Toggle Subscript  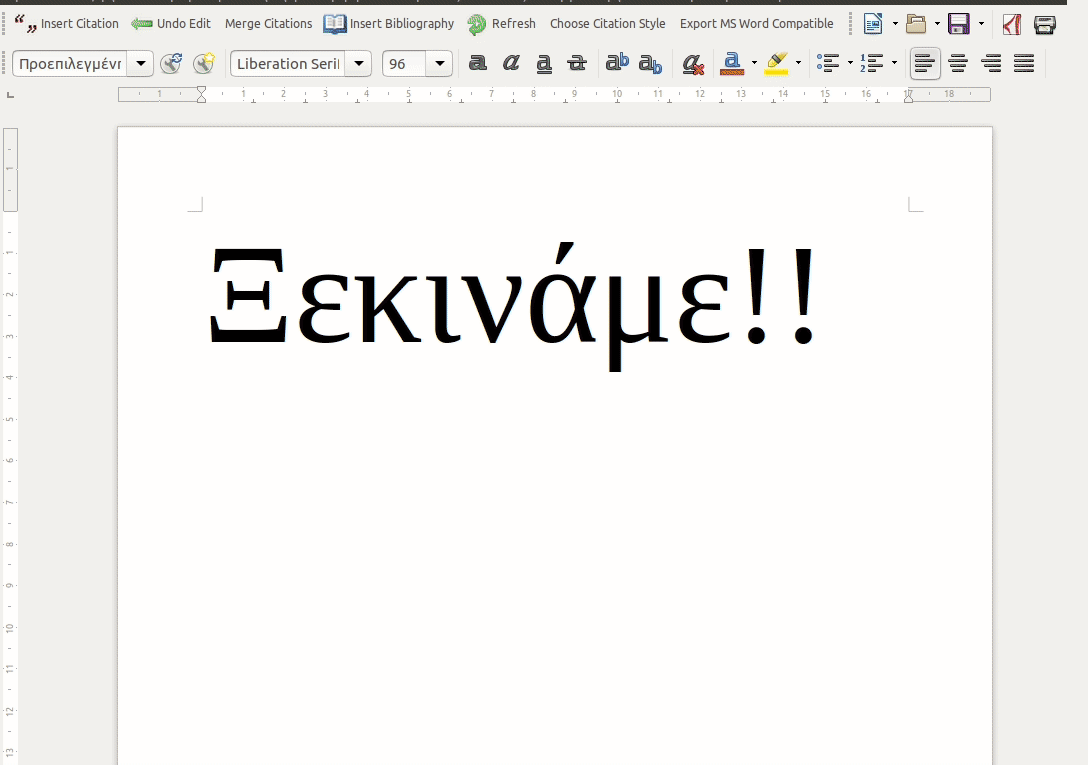650,64
